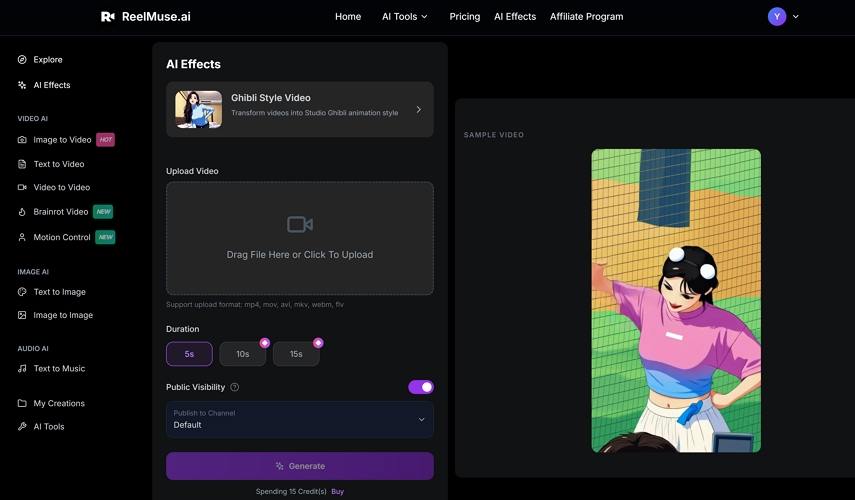Viewport: 855px width, 500px height.
Task: Click the Generate button
Action: coord(300,466)
